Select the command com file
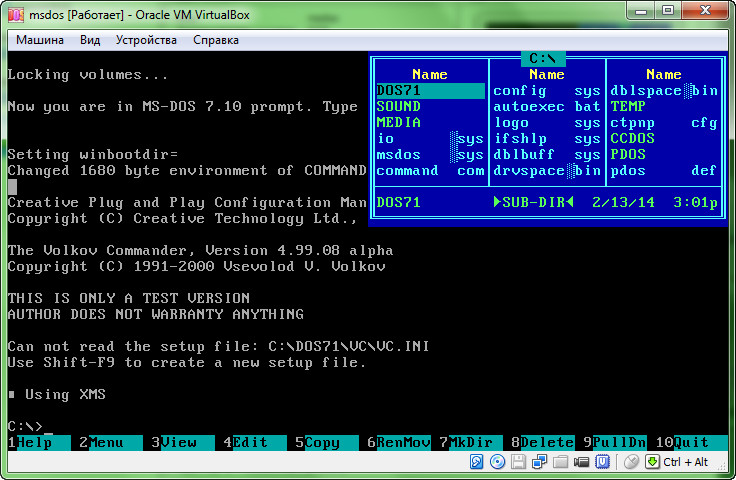 (430, 170)
